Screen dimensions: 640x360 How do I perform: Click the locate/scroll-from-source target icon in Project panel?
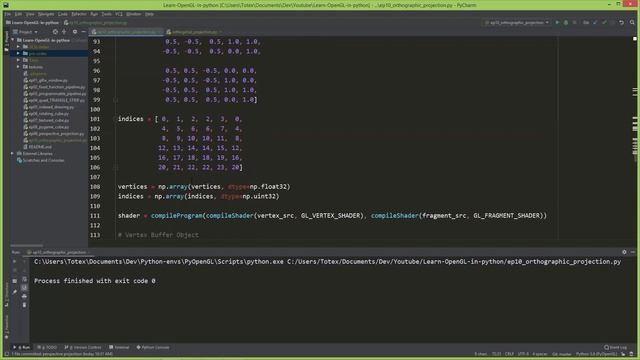[x=55, y=31]
